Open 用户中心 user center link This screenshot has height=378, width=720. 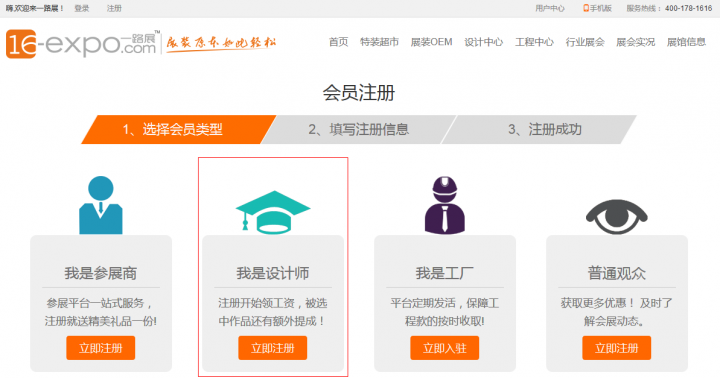tap(550, 8)
